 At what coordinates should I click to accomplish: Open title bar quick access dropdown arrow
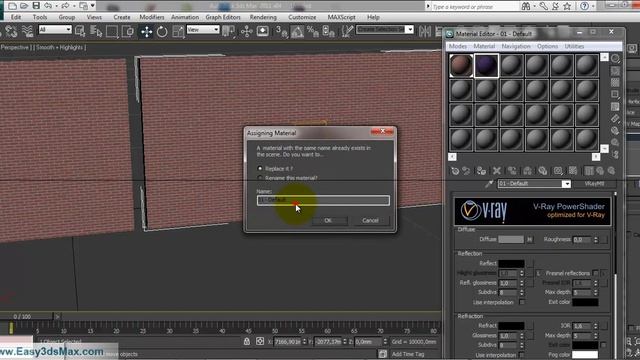pos(93,6)
